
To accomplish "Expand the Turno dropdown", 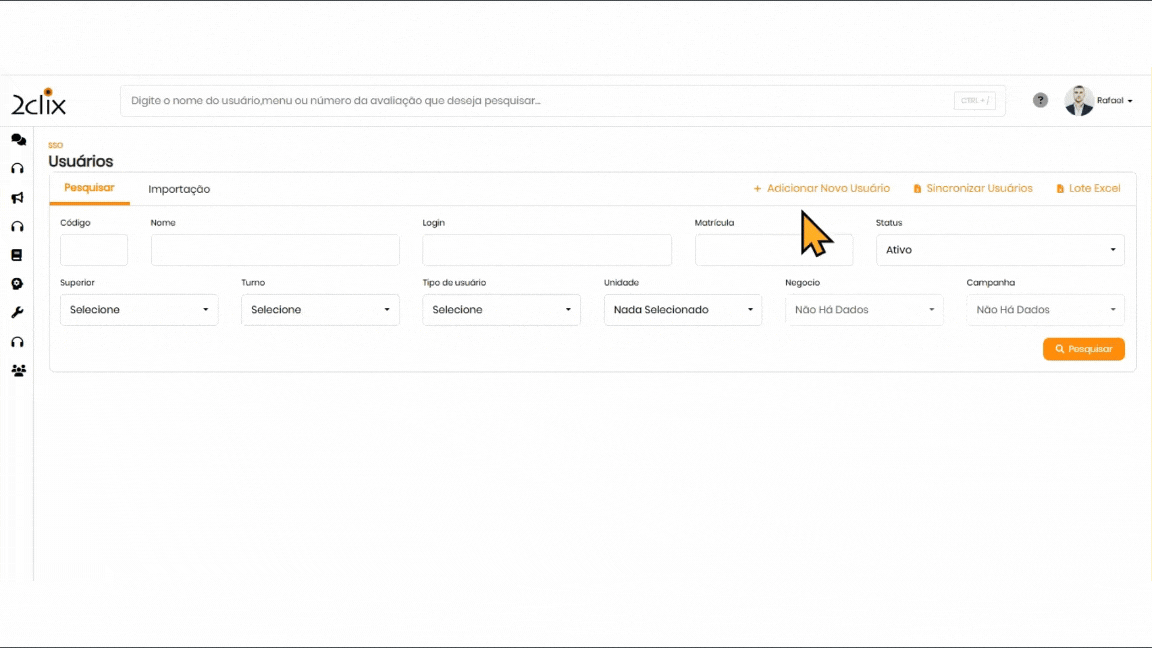I will click(x=320, y=310).
